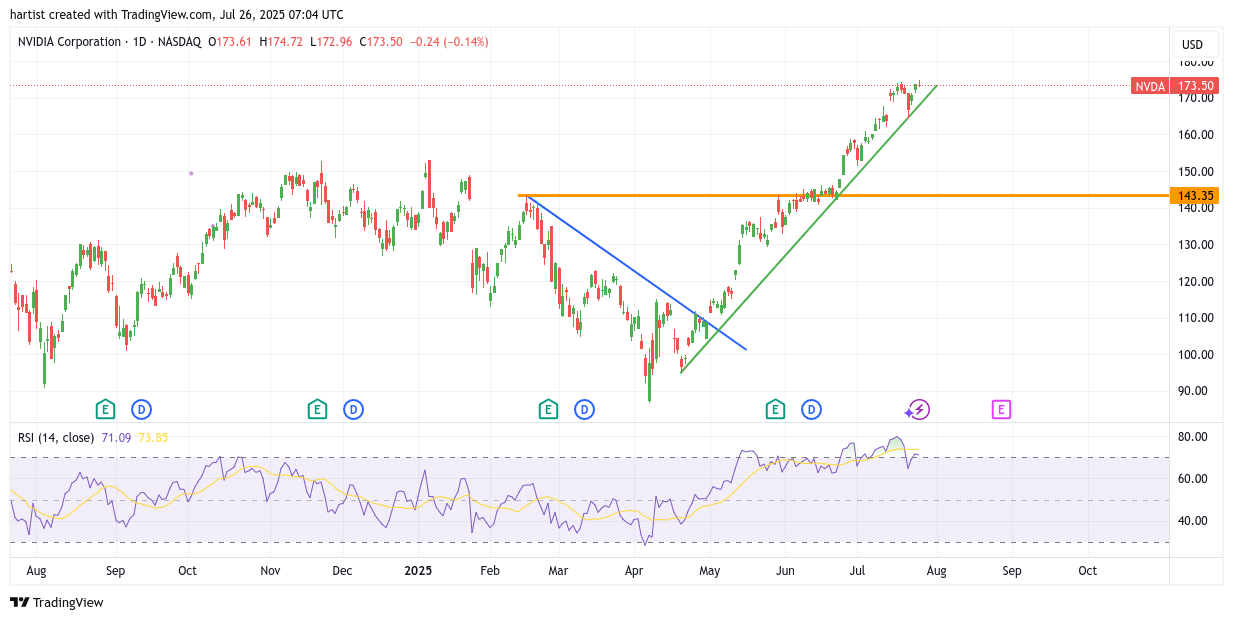Click the RSI 60.00 scale label
The width and height of the screenshot is (1233, 620).
click(x=1193, y=479)
